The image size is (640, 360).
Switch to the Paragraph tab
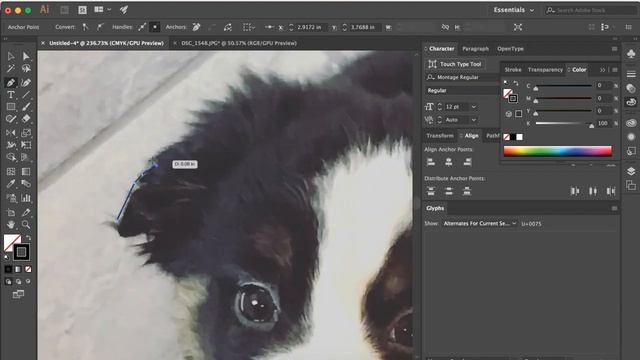point(475,49)
